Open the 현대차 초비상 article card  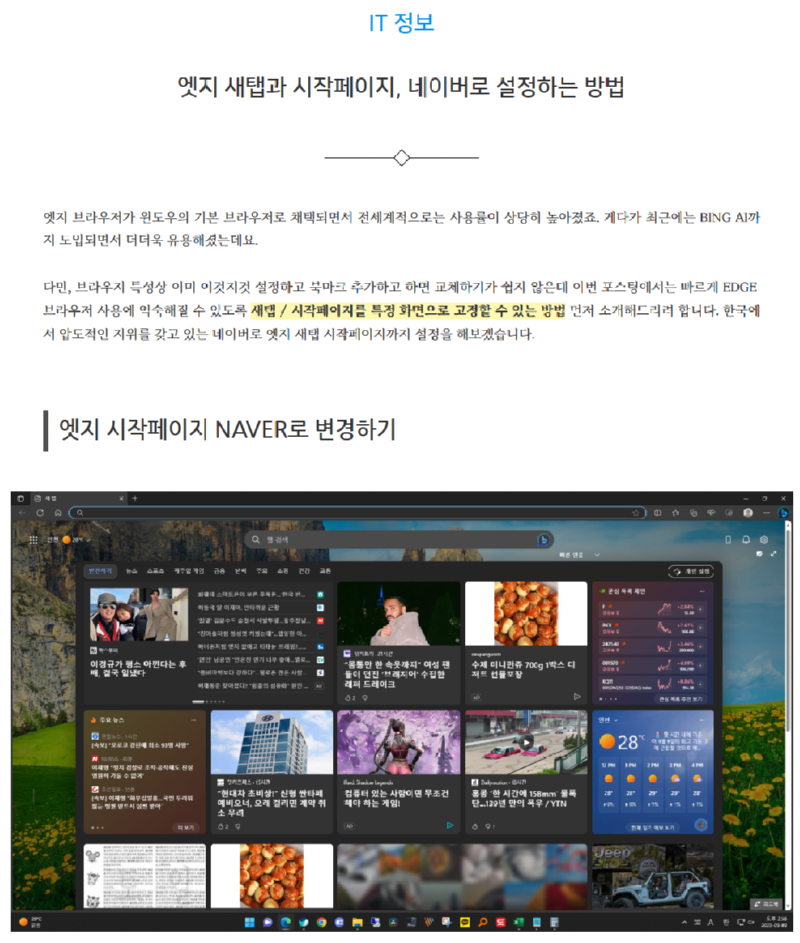[x=271, y=772]
